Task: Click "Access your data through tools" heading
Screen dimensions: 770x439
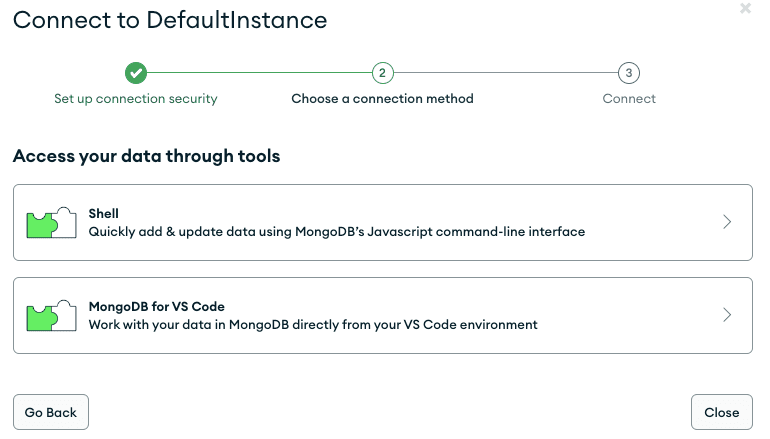Action: tap(146, 156)
